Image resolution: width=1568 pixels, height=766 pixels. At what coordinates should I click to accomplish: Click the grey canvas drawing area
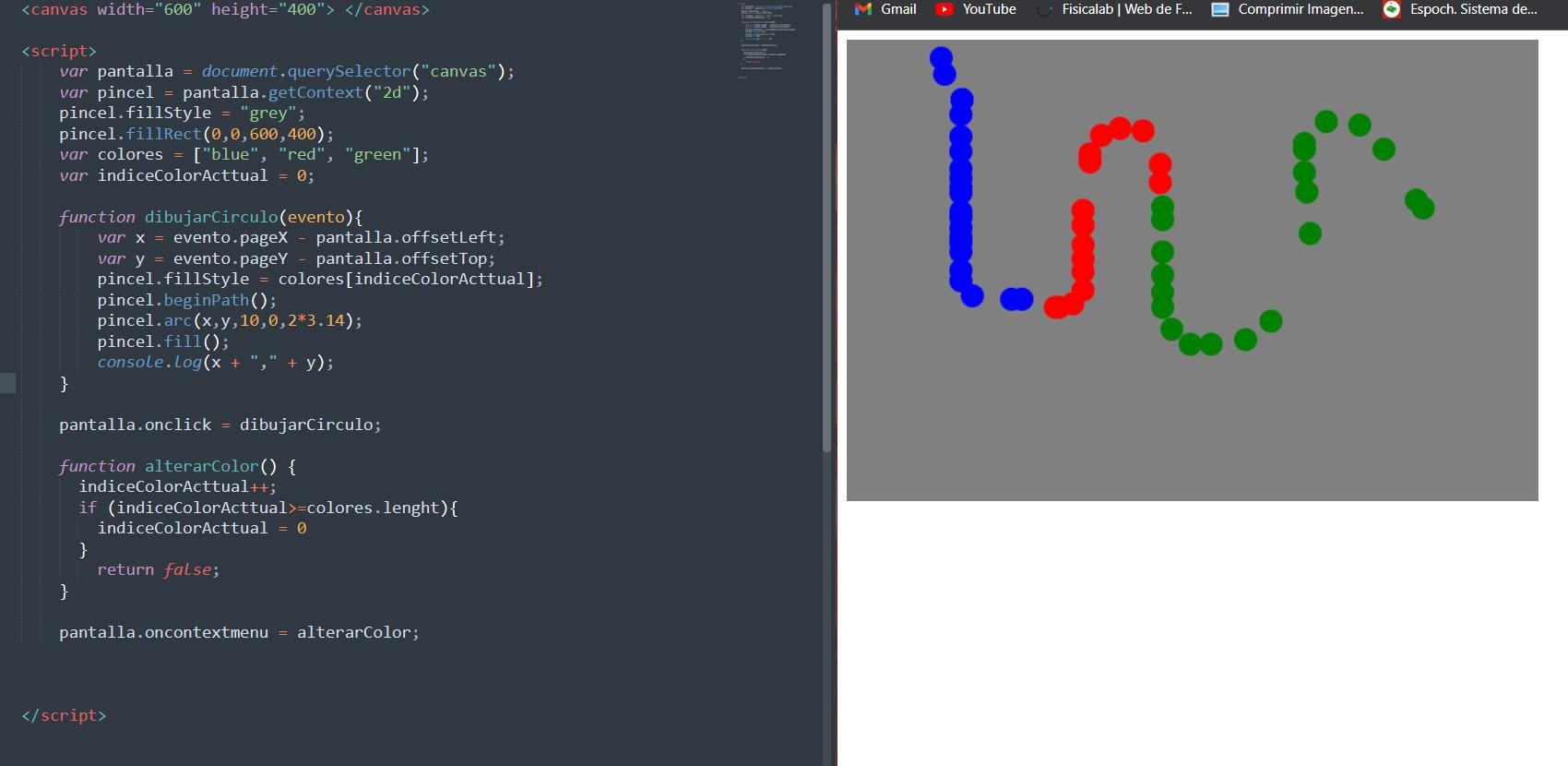(1192, 270)
